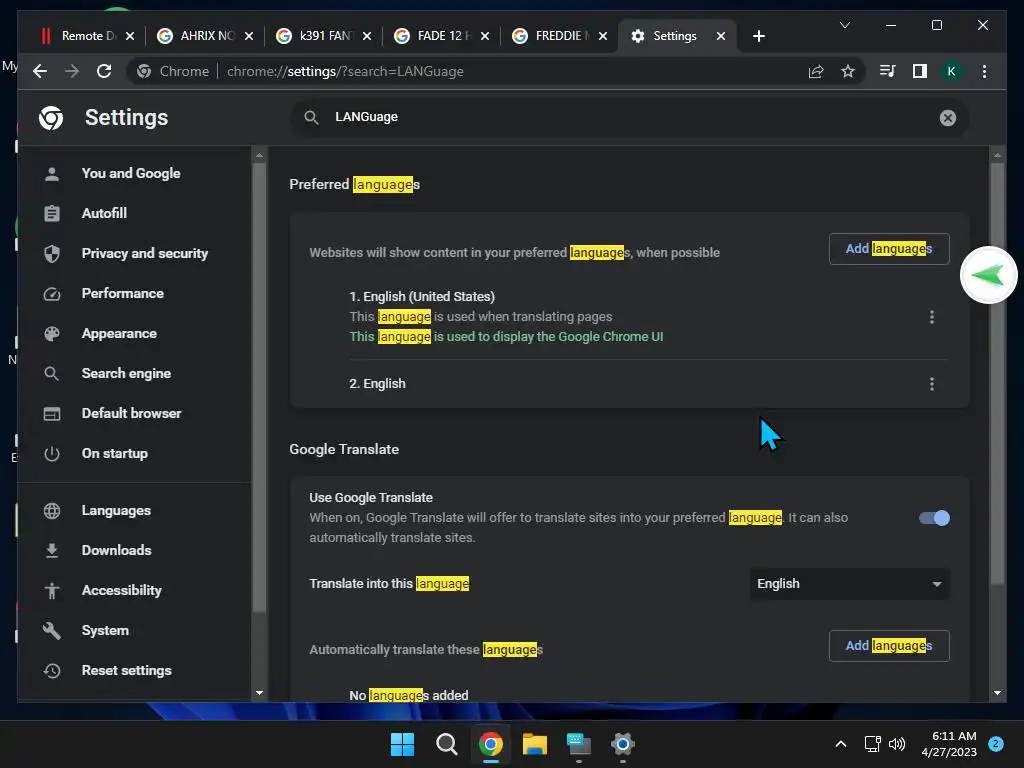
Task: Open File Explorer from the taskbar
Action: pos(534,744)
